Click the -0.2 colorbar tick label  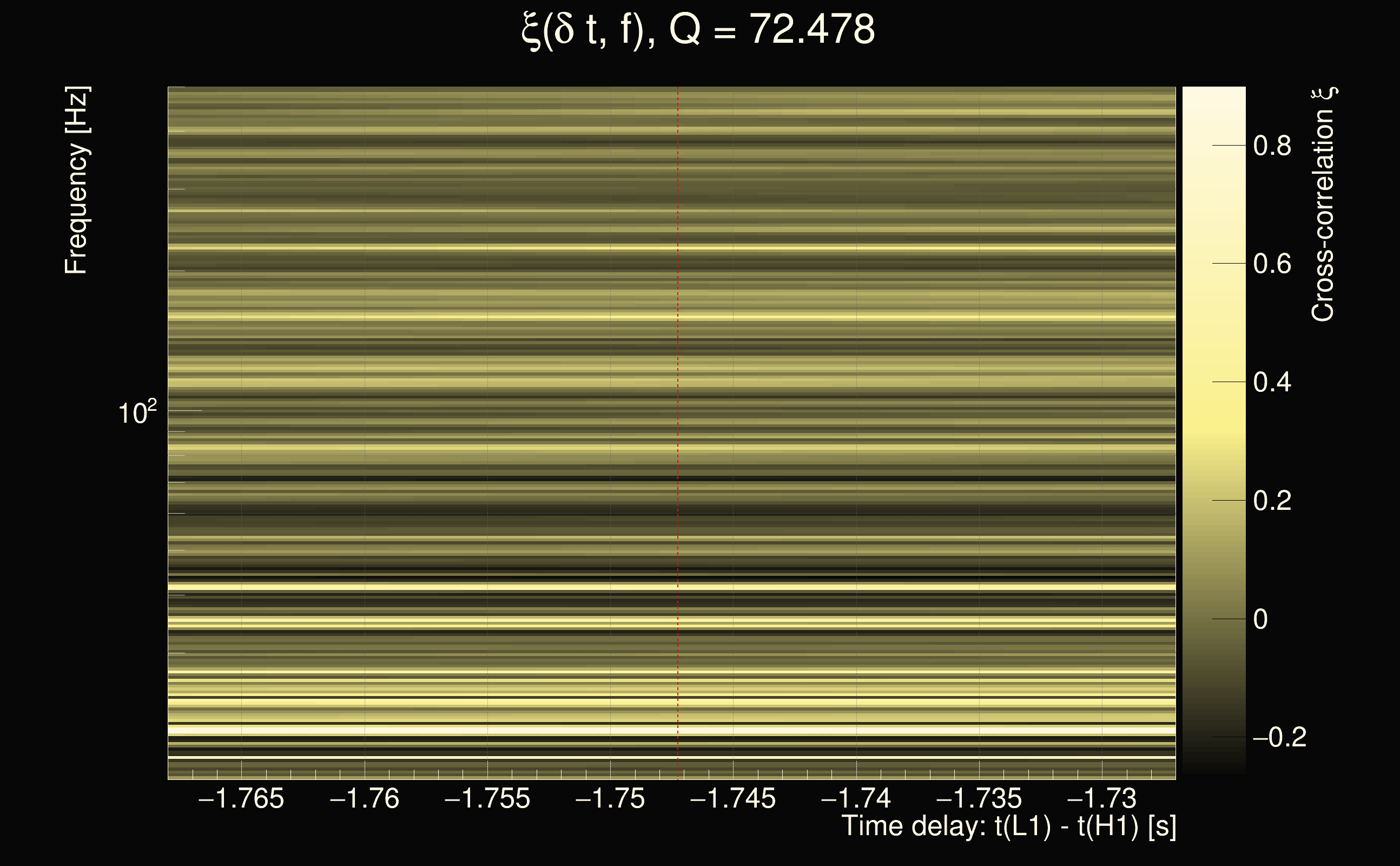1279,738
